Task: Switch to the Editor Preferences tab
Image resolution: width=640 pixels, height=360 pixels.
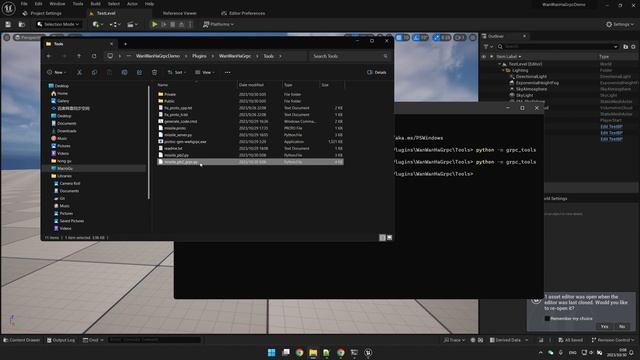Action: pos(243,13)
